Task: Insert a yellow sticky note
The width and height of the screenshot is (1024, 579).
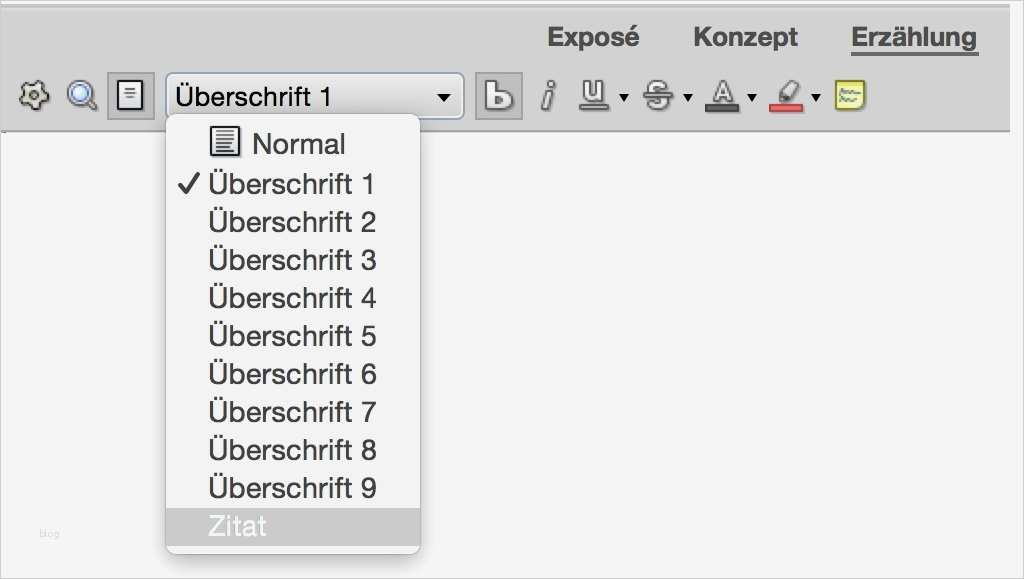Action: pyautogui.click(x=850, y=96)
